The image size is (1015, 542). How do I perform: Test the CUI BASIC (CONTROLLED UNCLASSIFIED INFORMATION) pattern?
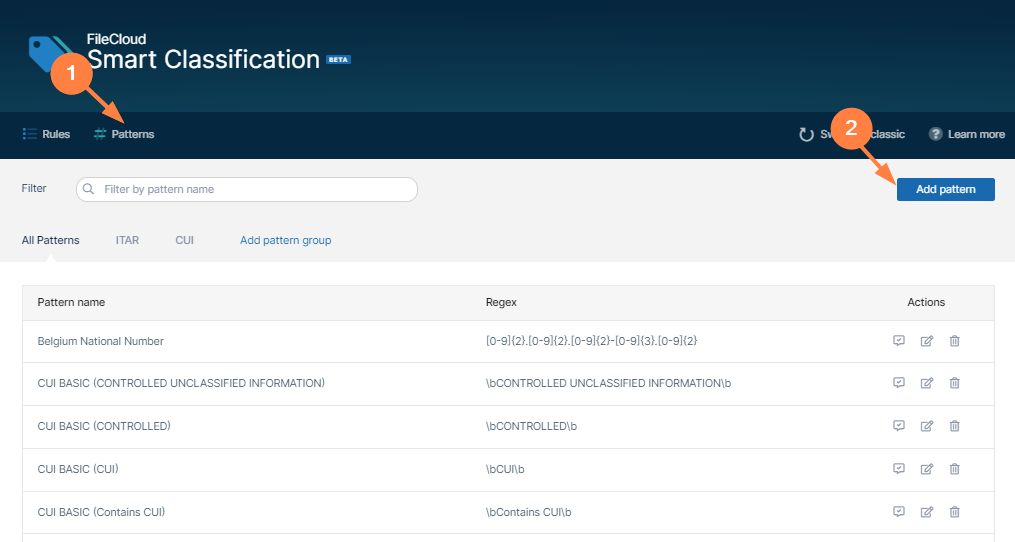click(898, 383)
